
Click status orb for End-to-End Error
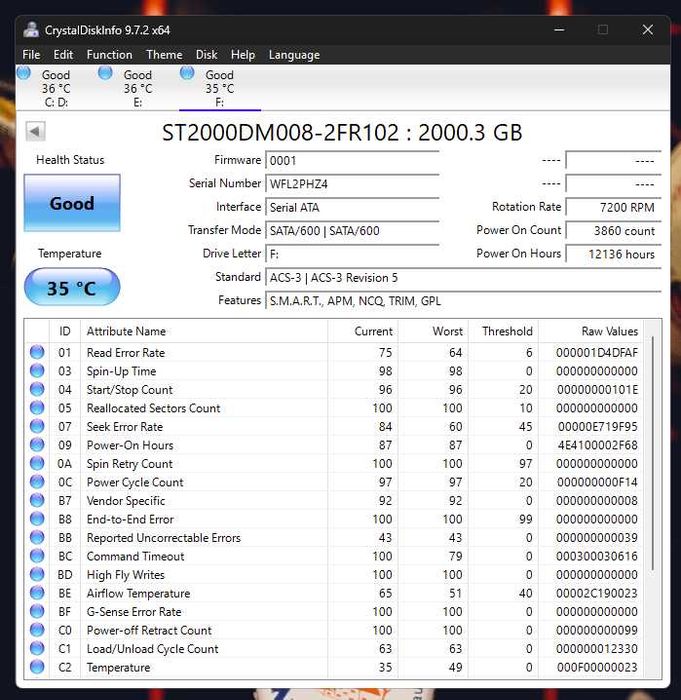pyautogui.click(x=37, y=519)
